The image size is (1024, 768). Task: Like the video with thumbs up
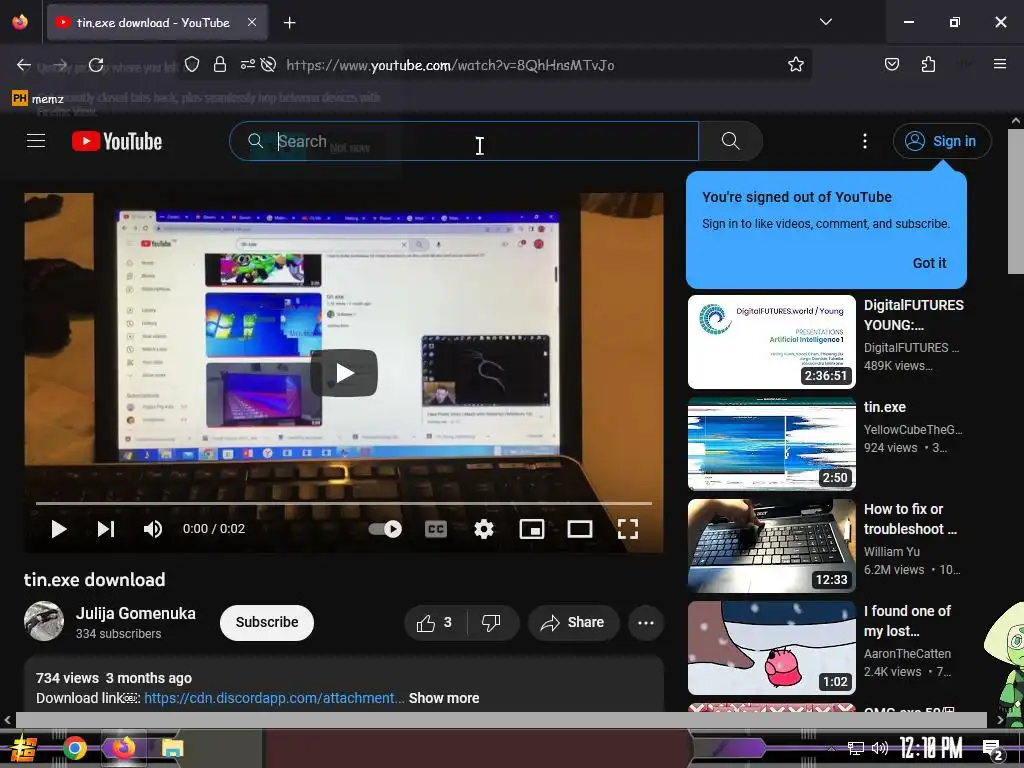click(435, 623)
